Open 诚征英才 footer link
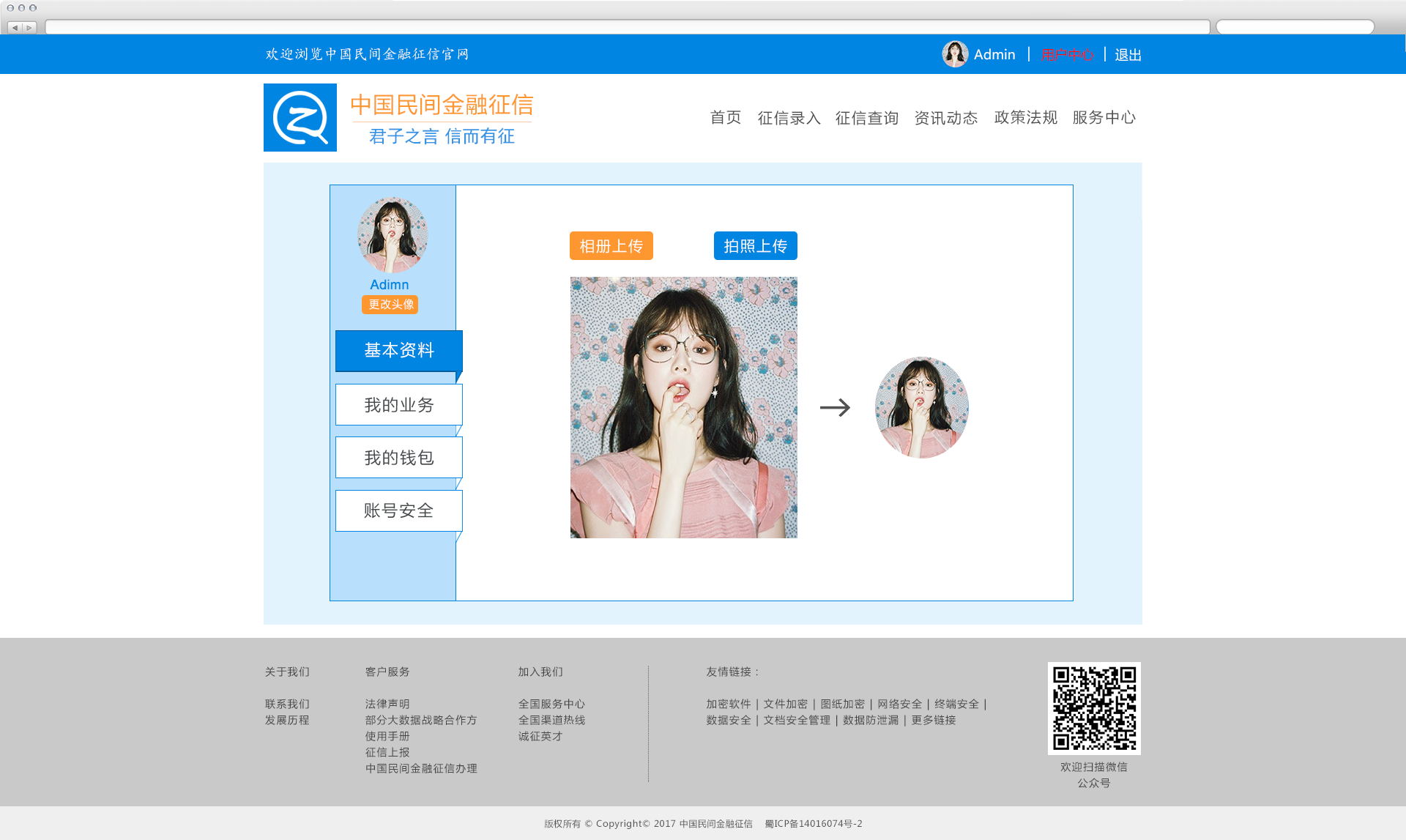The image size is (1406, 840). pos(540,736)
